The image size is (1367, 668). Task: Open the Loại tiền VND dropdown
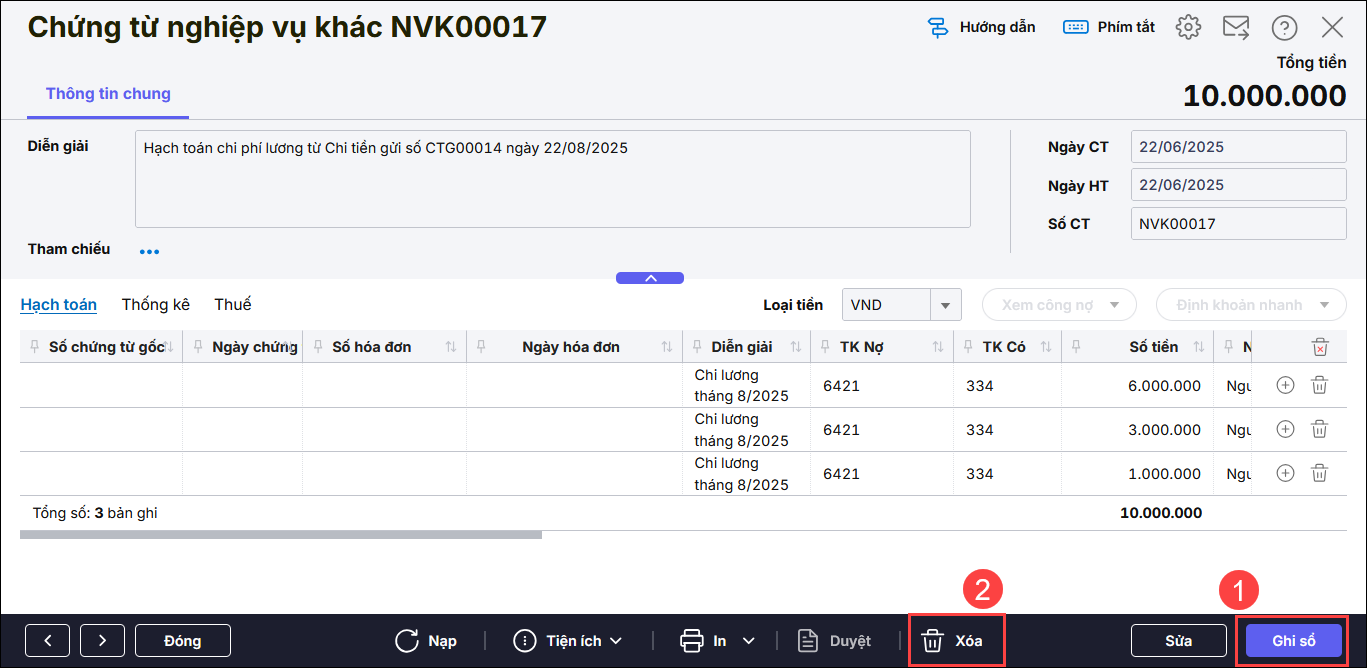945,305
